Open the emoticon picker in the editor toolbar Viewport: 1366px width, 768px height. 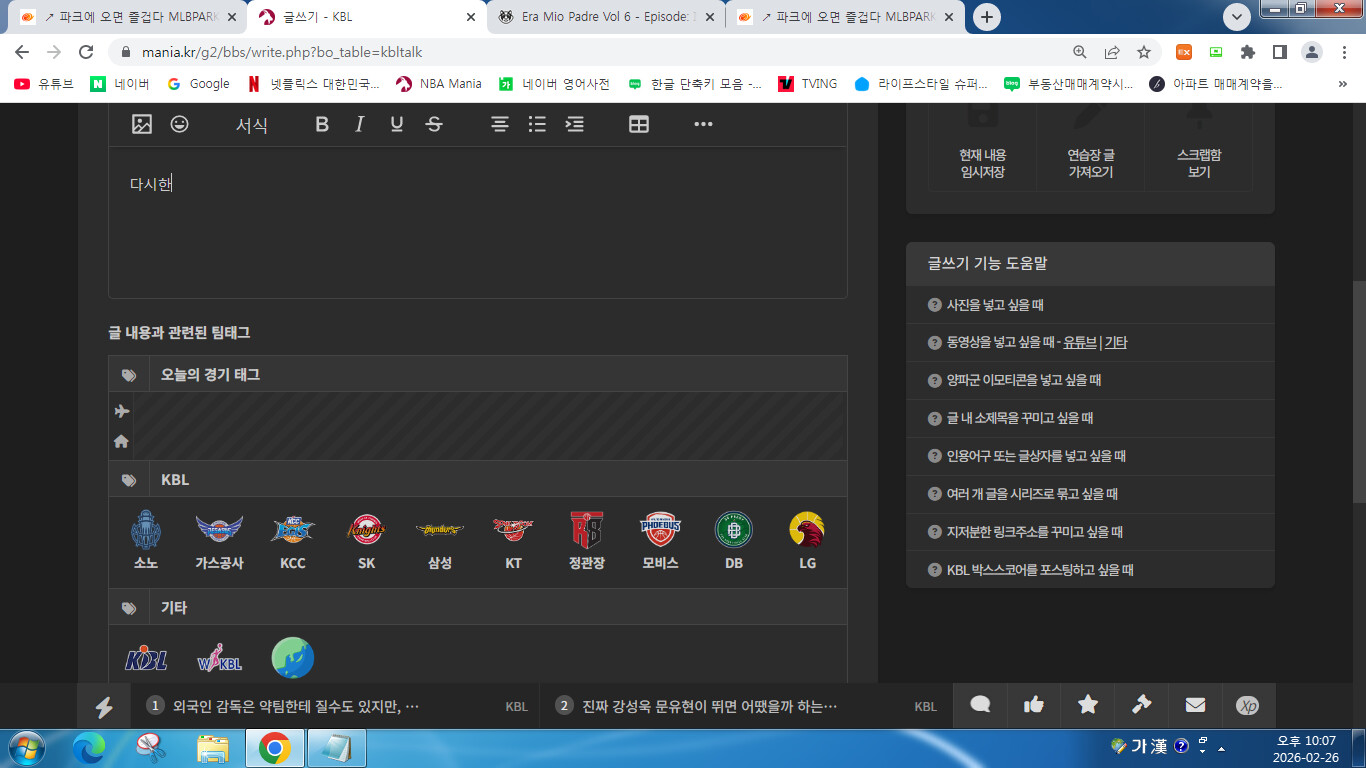(x=179, y=124)
